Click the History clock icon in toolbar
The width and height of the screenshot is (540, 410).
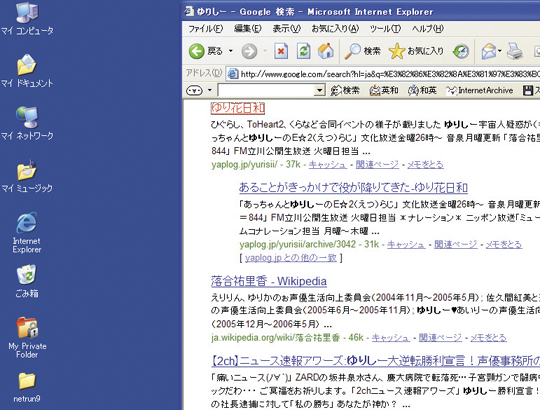(461, 51)
